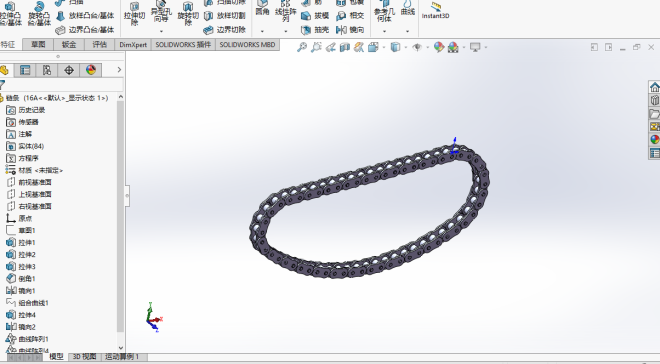Screen dimensions: 660x364
Task: Click the 旋转凸台/基体 revolved boss tool
Action: 39,14
